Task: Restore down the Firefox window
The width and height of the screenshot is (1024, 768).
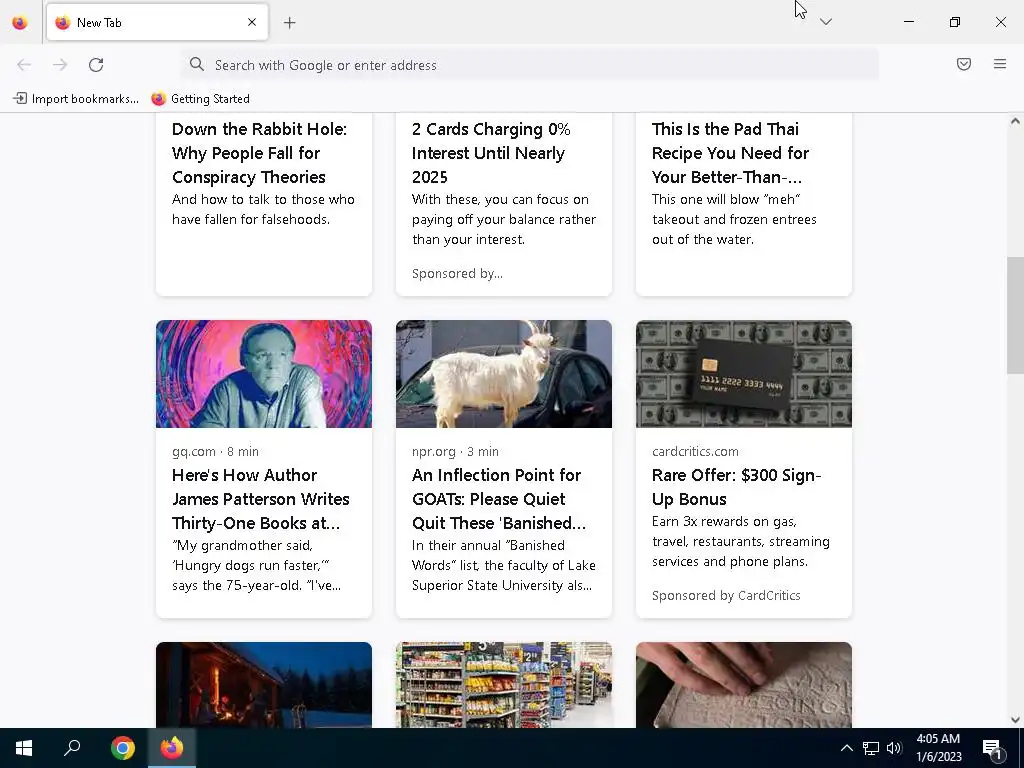Action: coord(955,22)
